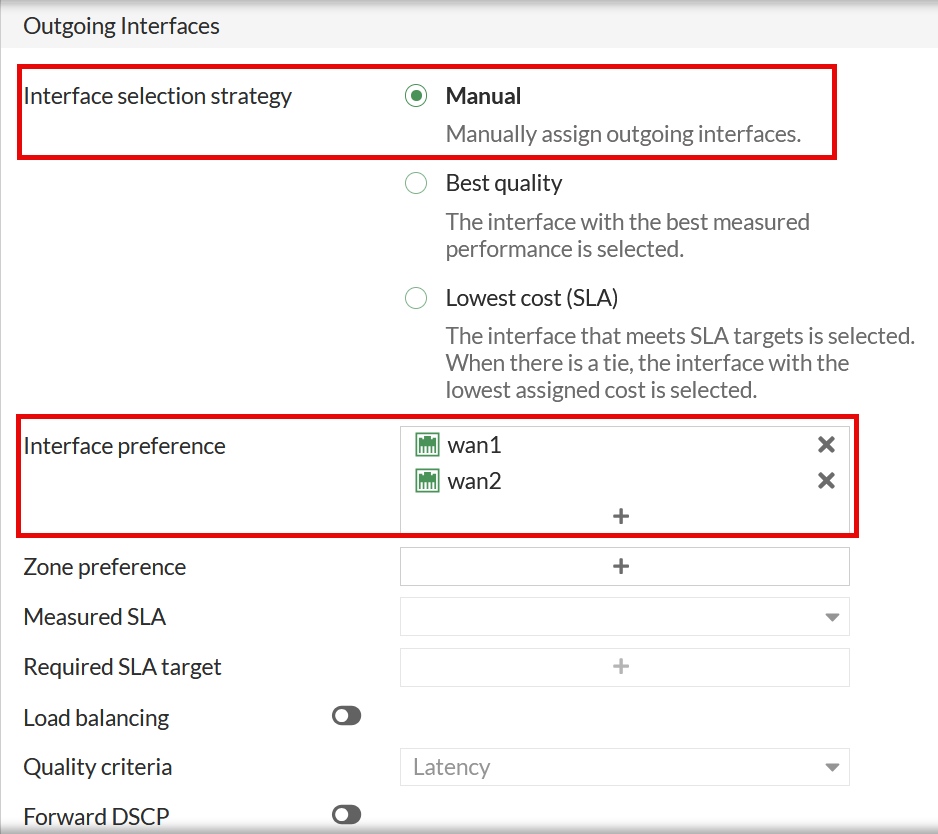Remove wan2 using its X icon
This screenshot has height=834, width=938.
pos(826,481)
